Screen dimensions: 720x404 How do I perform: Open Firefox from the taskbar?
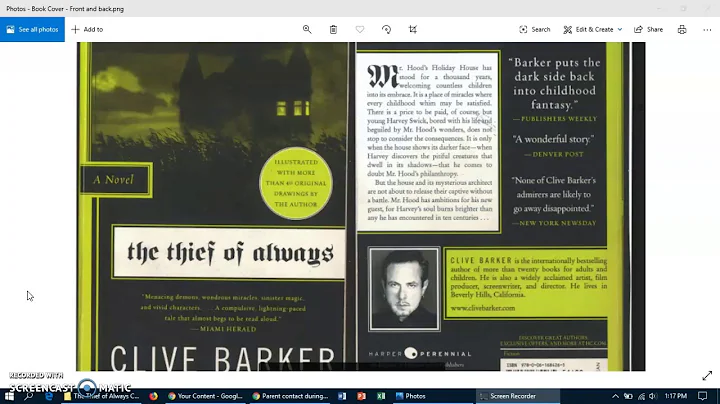(153, 396)
